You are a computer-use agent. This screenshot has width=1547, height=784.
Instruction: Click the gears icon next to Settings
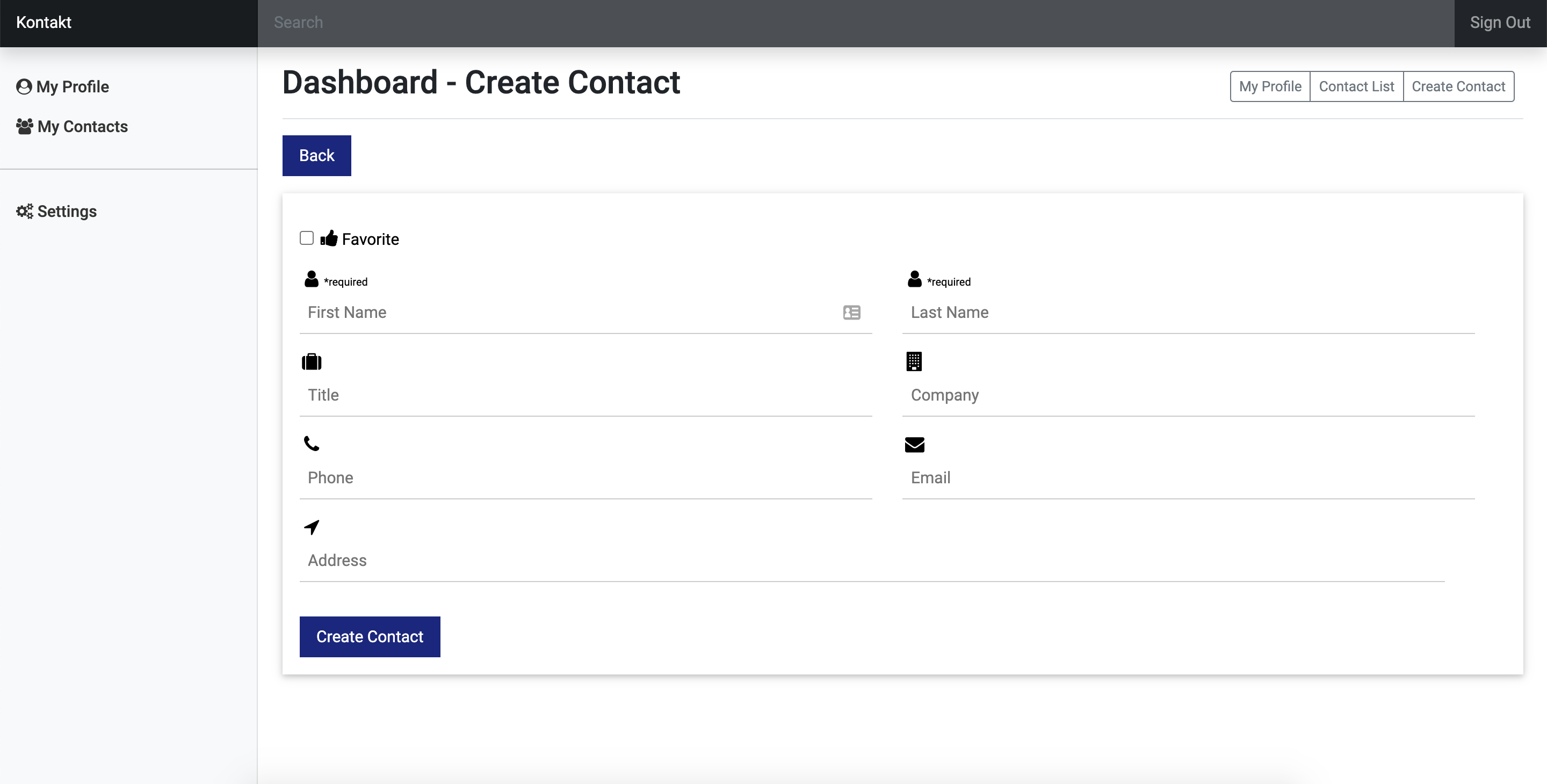click(x=25, y=212)
